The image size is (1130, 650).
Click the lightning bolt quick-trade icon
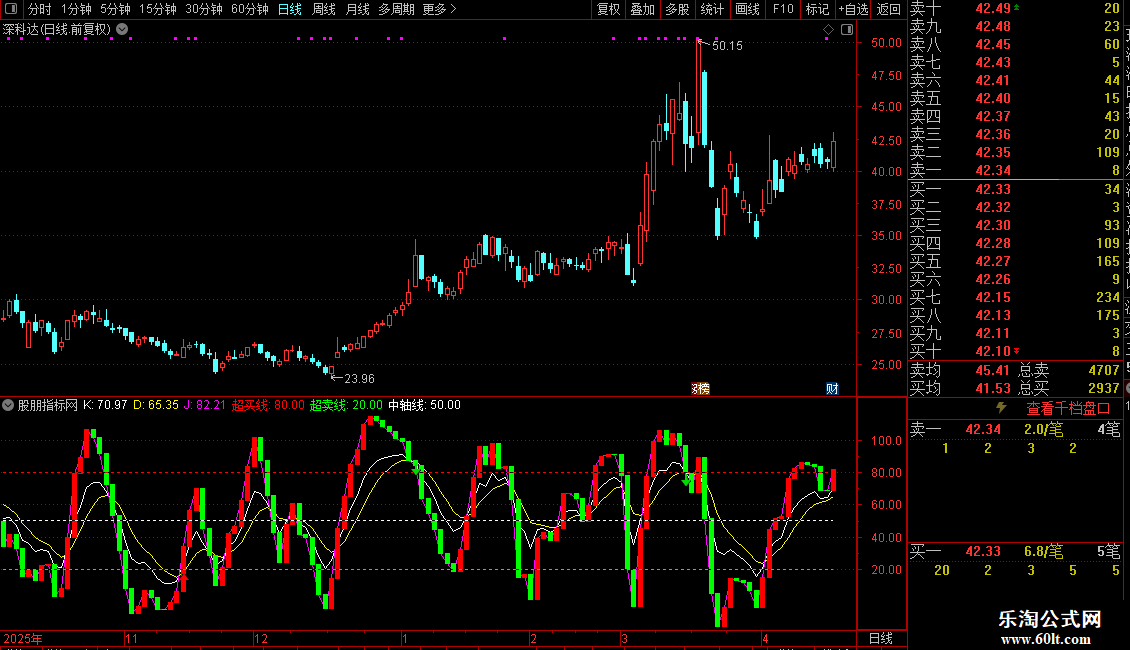coord(1001,408)
